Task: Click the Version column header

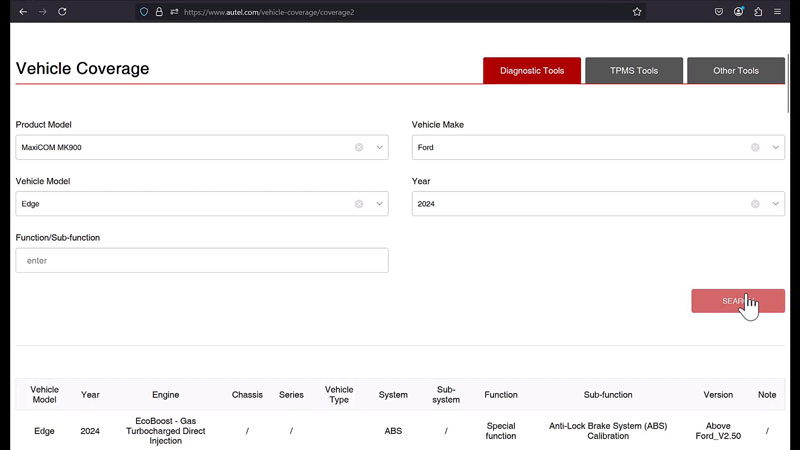Action: (x=718, y=395)
